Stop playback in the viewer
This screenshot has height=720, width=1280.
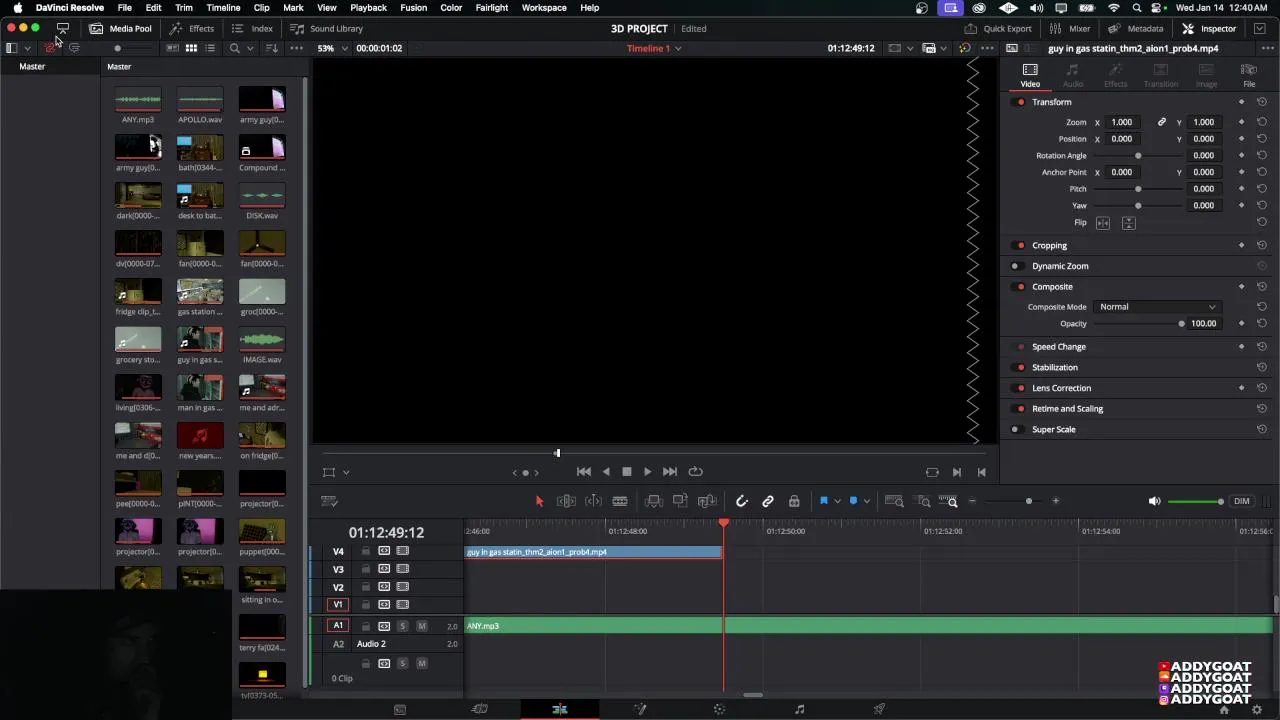click(x=627, y=472)
